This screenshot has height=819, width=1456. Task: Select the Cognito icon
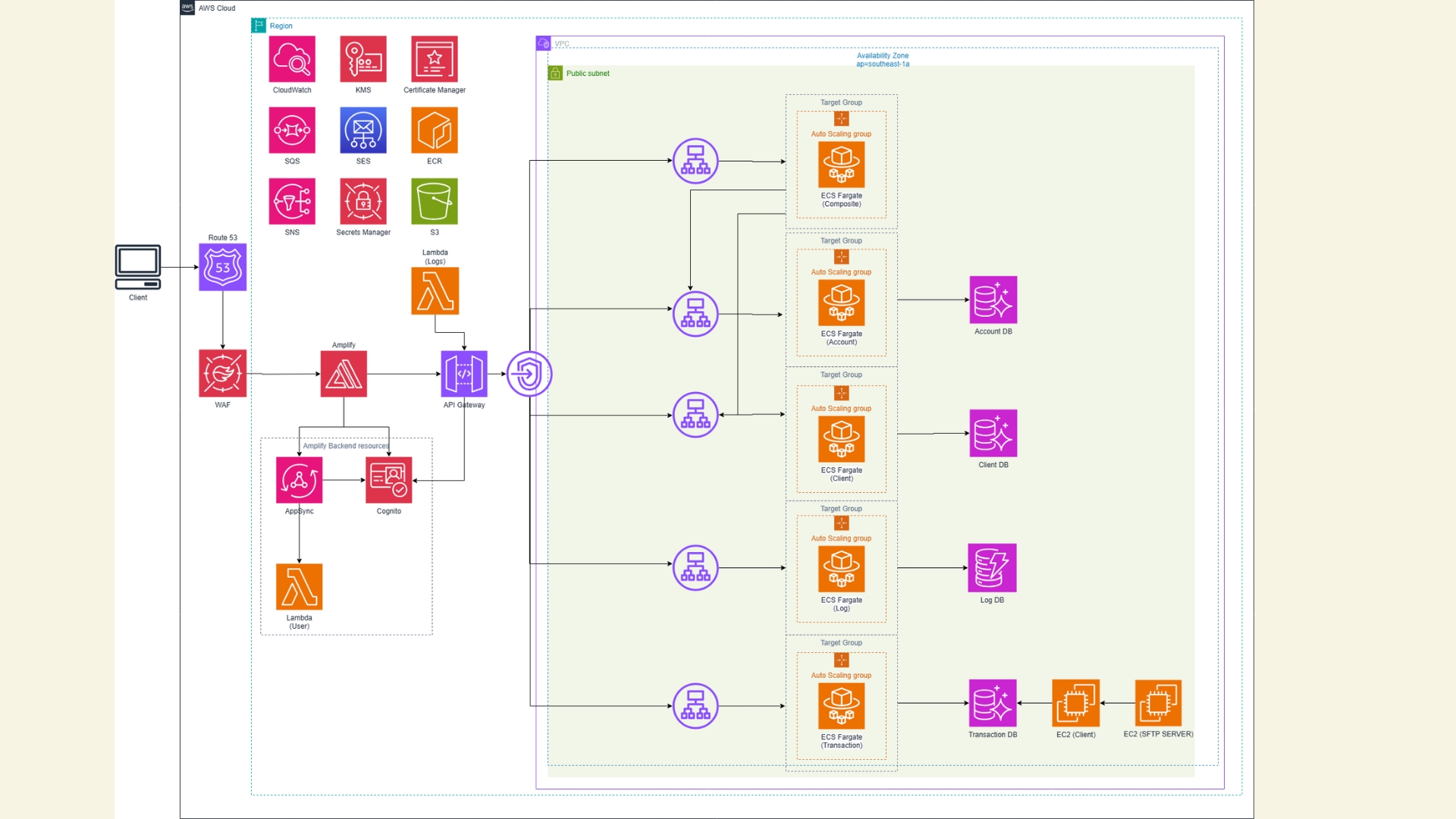[x=389, y=480]
